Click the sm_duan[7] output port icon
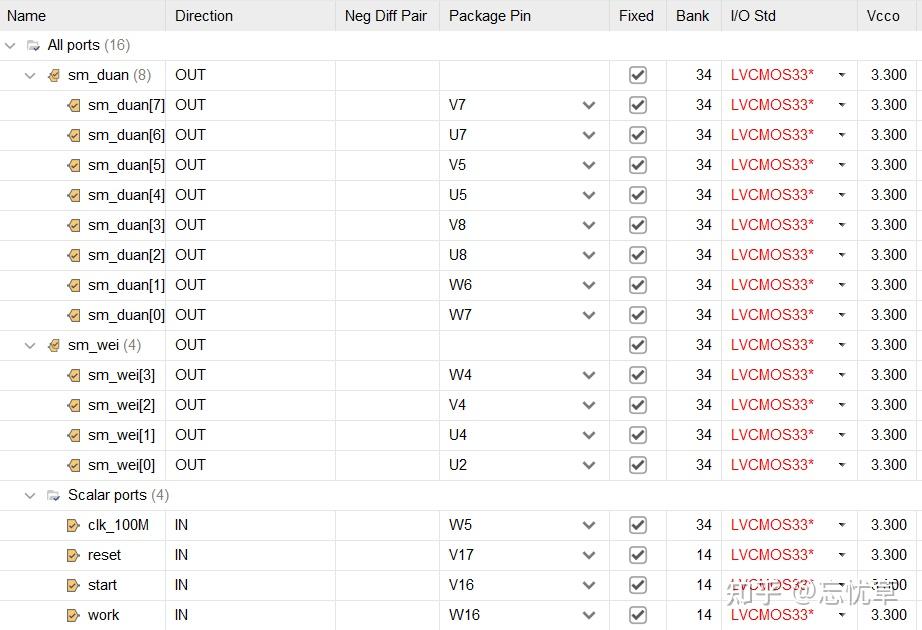 pos(74,105)
